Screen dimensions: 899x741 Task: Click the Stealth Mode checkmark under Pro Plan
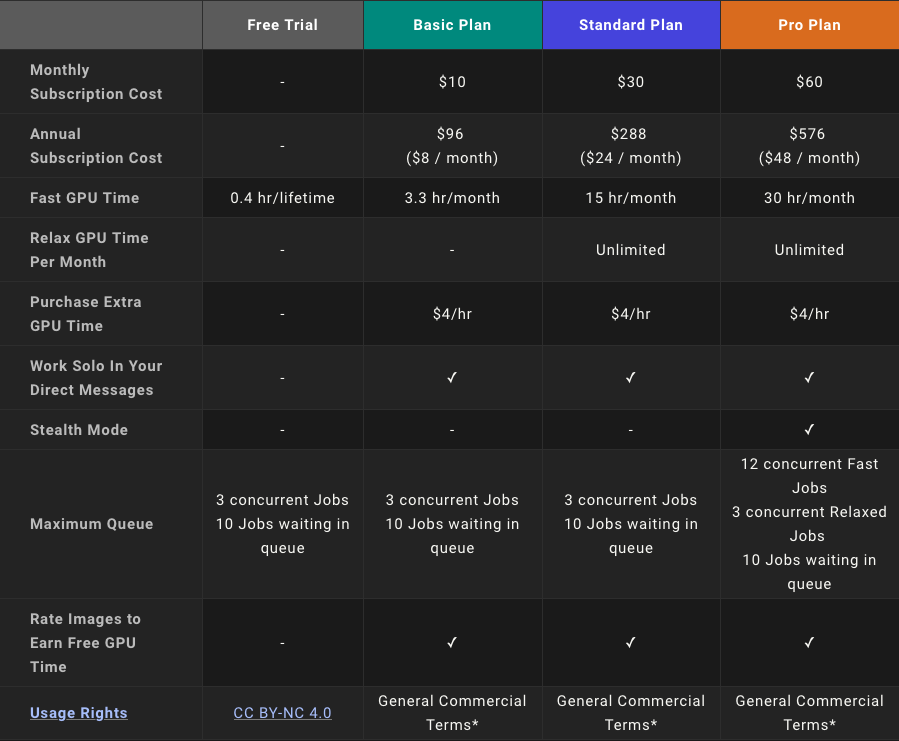[x=809, y=430]
